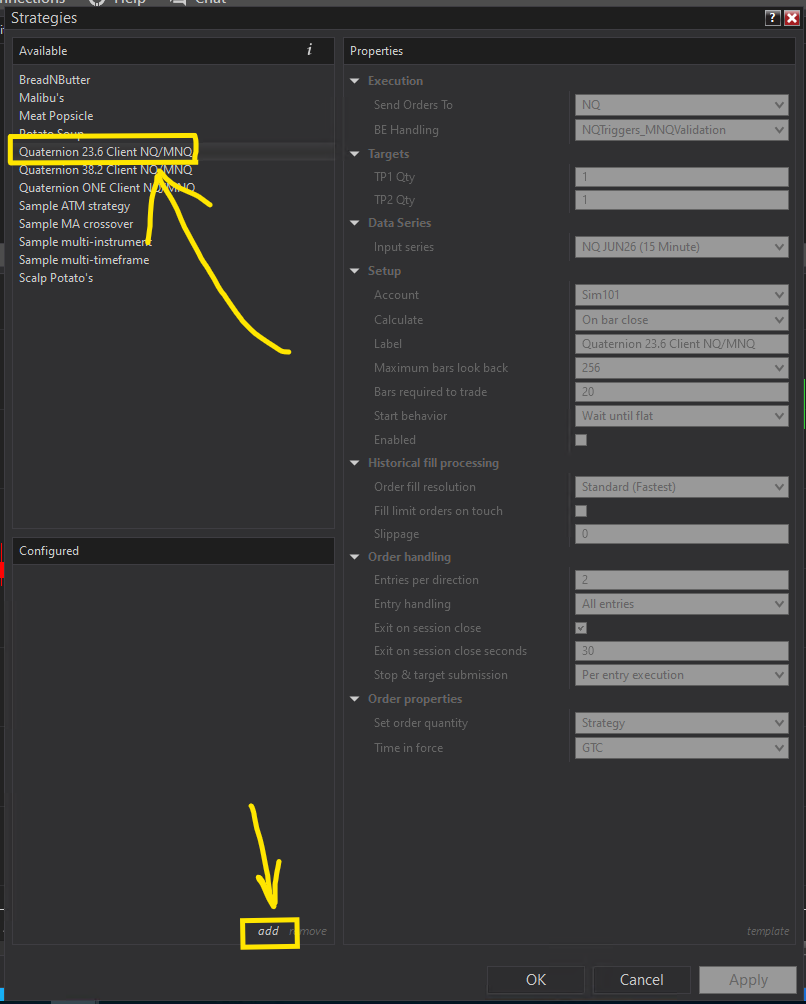This screenshot has height=1004, width=806.
Task: Enable the strategy via the Enabled checkbox
Action: tap(580, 439)
